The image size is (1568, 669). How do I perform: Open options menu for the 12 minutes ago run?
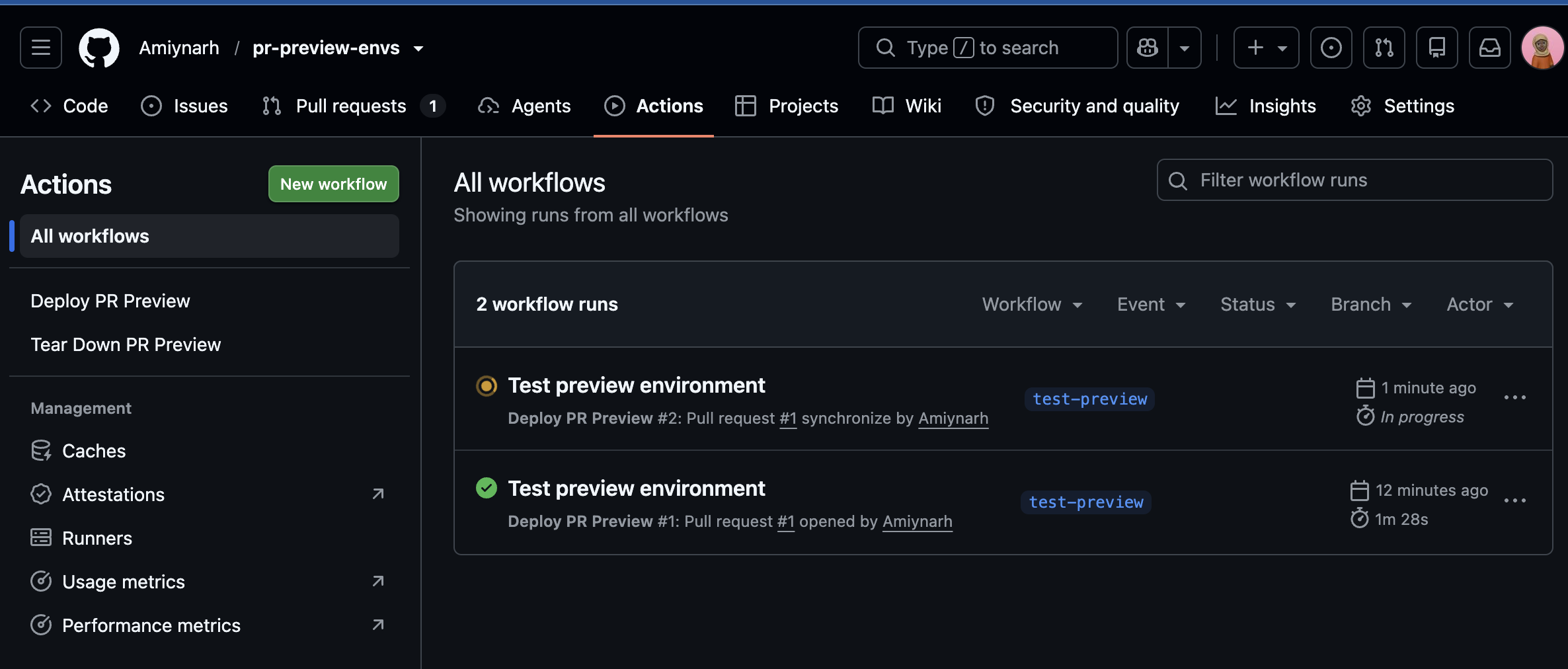click(1514, 500)
